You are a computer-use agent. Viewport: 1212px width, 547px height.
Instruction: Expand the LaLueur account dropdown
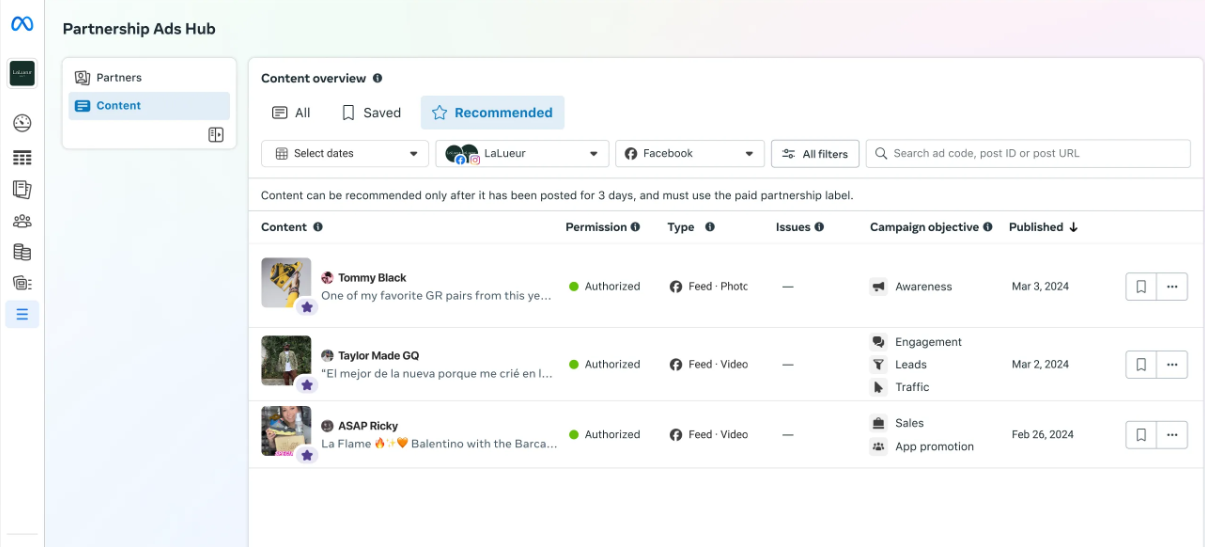tap(522, 154)
